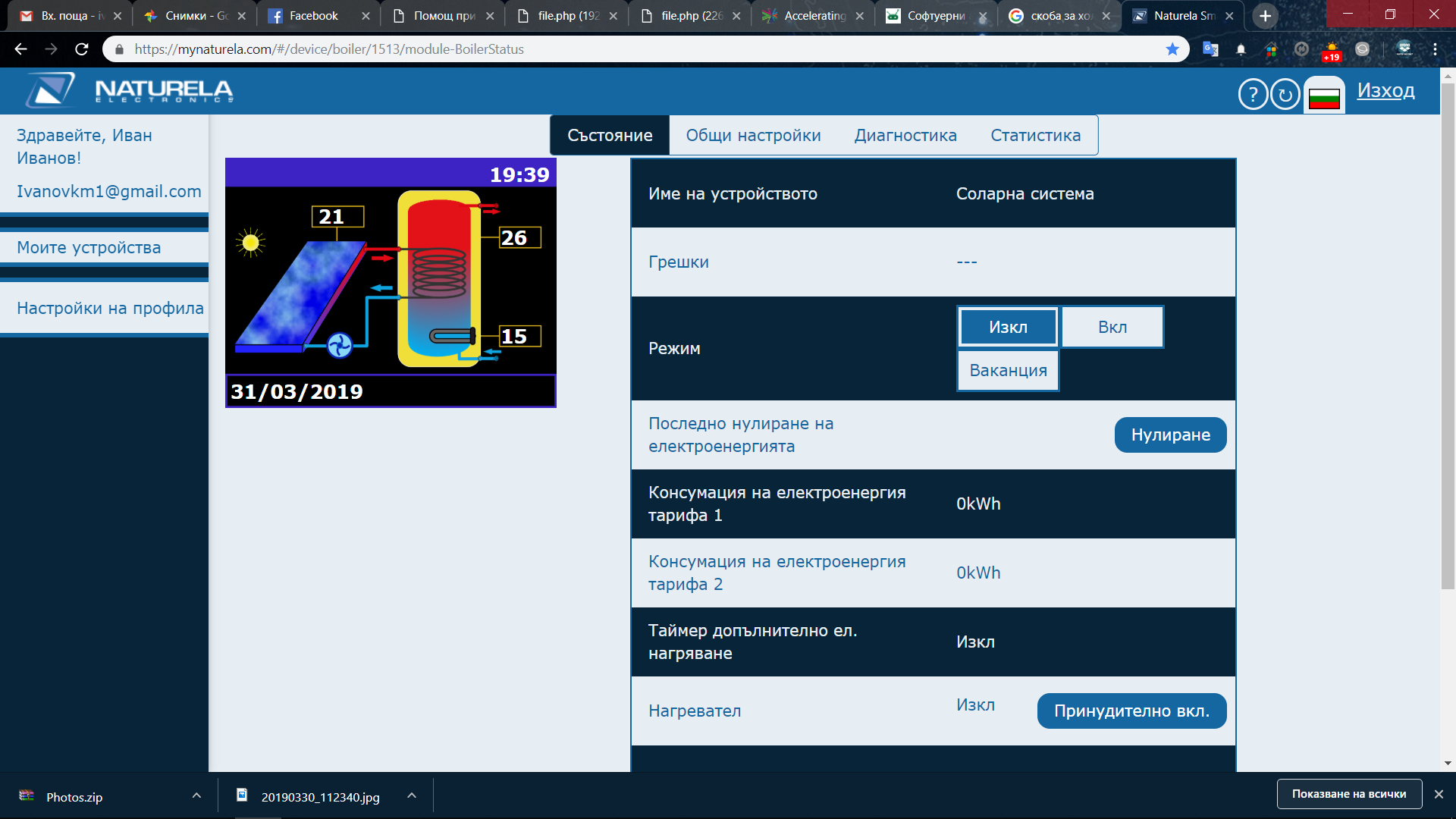Expand 20190330_112340.jpg download options chevron

pos(412,795)
